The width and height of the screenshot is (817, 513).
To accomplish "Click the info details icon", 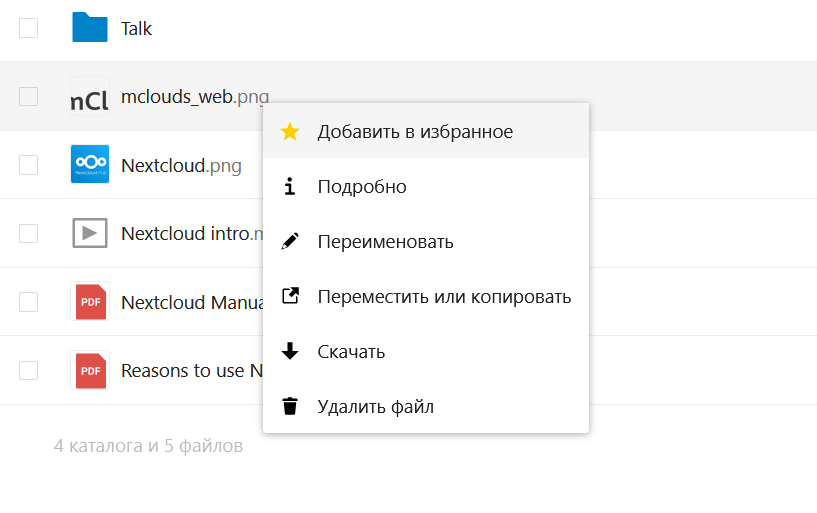I will click(290, 186).
